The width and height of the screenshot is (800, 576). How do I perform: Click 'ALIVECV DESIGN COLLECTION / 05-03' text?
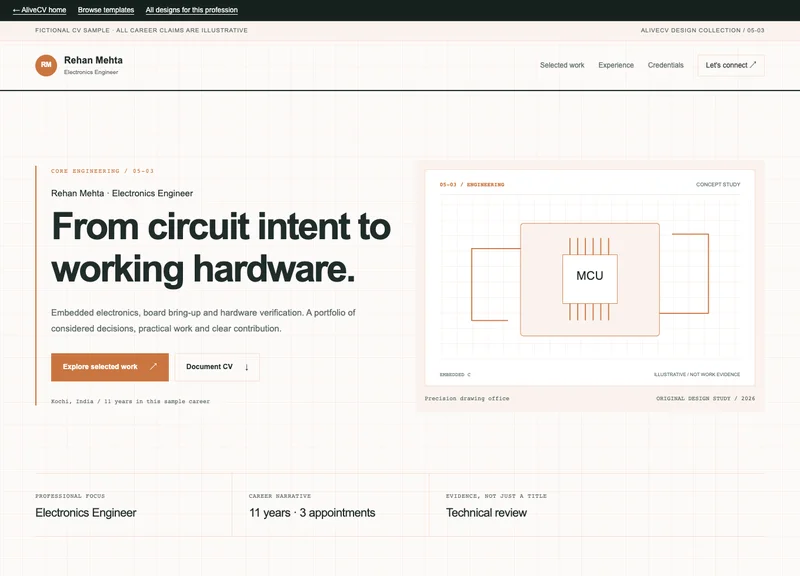click(703, 31)
